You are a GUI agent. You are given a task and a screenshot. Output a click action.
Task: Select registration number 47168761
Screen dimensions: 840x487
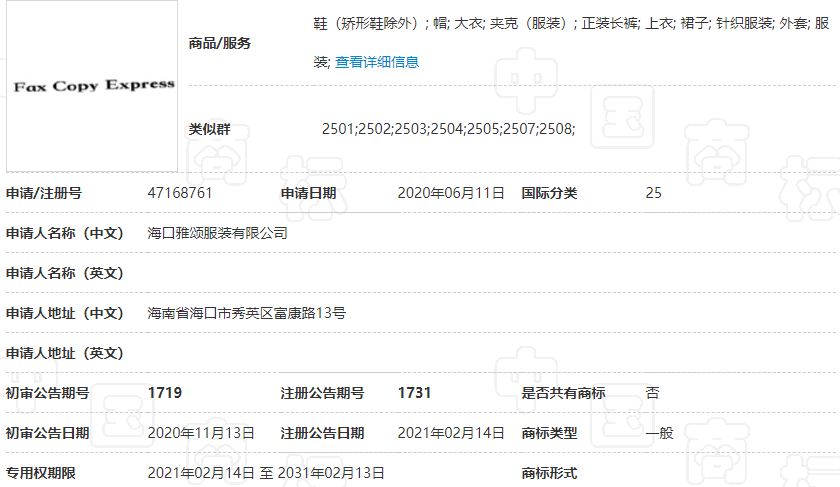180,193
